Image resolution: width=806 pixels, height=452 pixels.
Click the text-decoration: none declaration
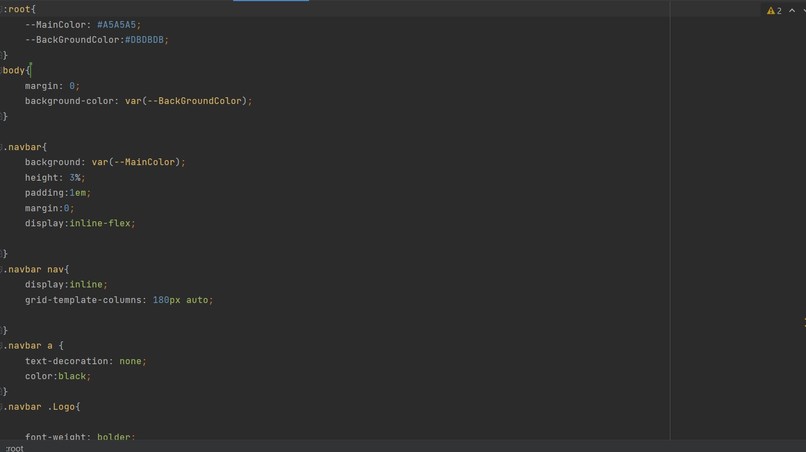(x=85, y=361)
